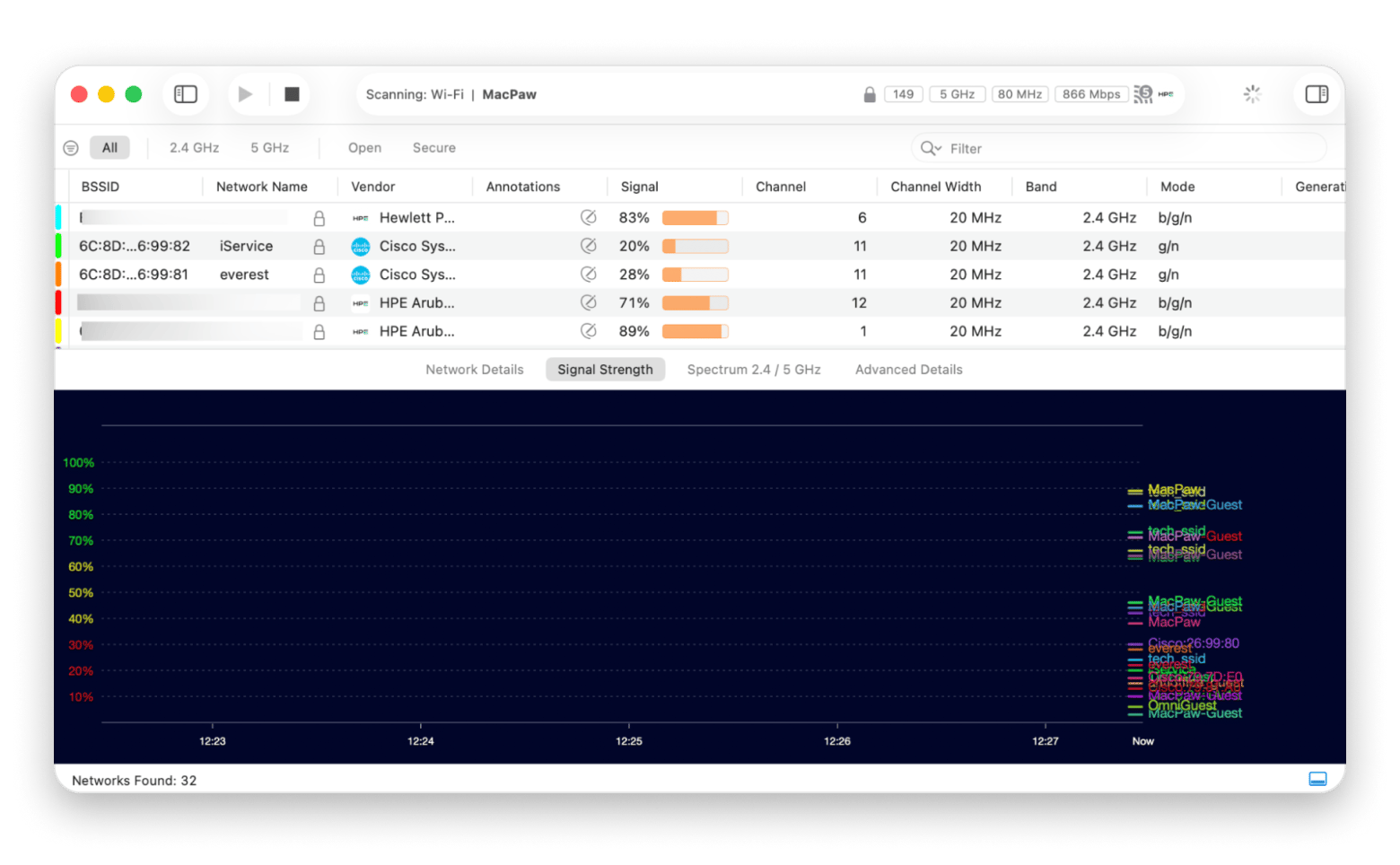Click the HPE logo in the 71% row
Screen dimensions: 1400x865
[361, 303]
